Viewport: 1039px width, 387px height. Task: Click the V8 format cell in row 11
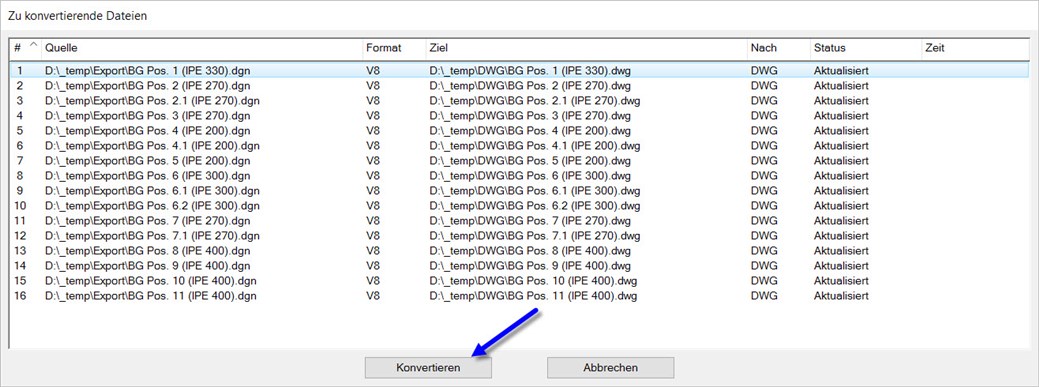pos(372,221)
